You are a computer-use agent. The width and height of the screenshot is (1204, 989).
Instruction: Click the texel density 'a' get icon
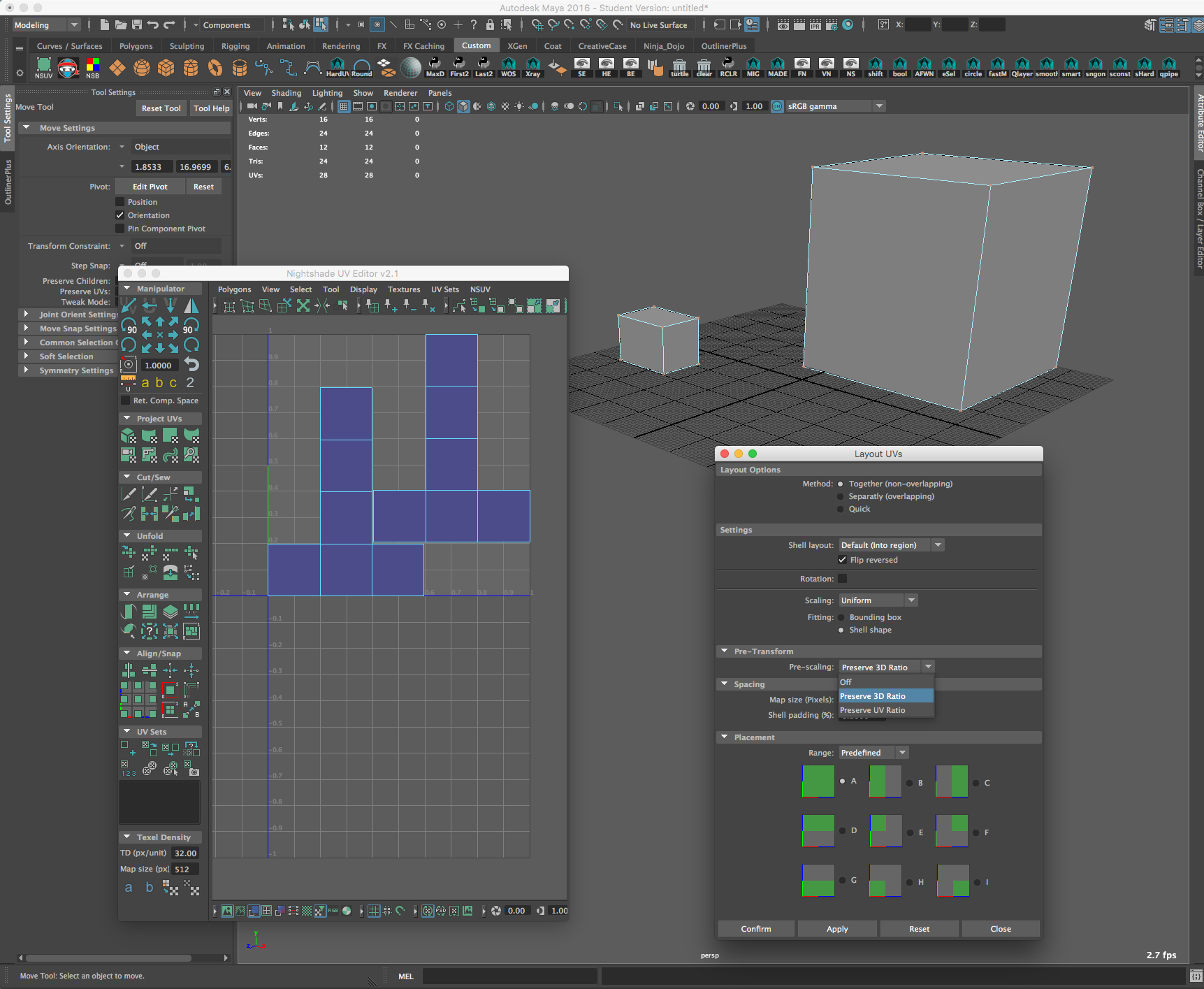[x=129, y=888]
